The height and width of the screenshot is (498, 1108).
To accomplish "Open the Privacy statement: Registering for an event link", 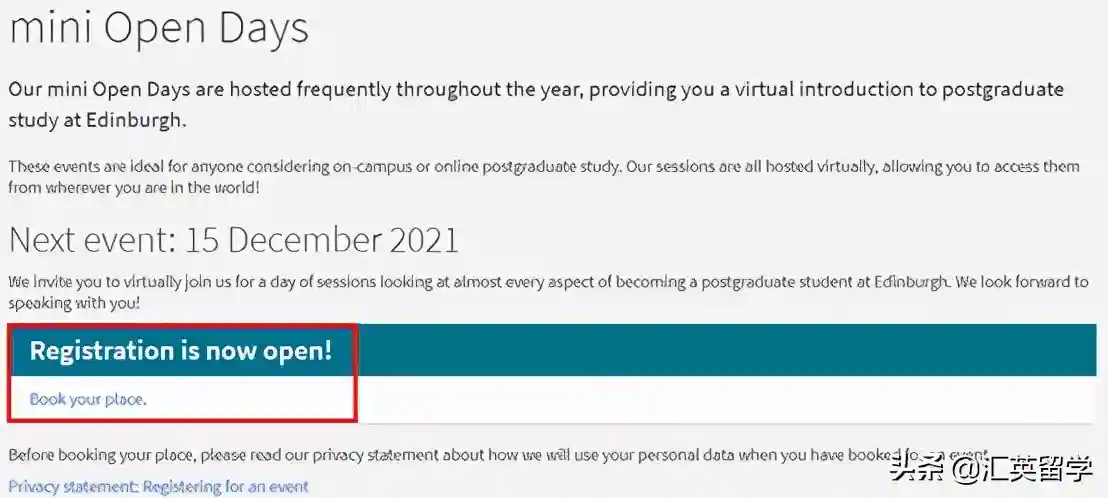I will [159, 487].
